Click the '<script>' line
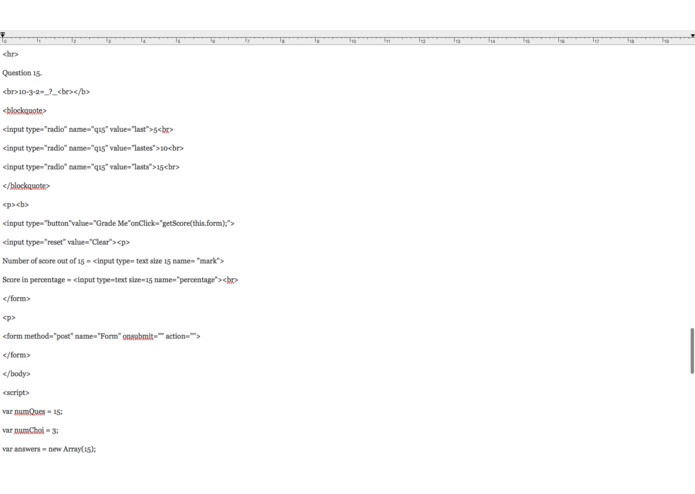The height and width of the screenshot is (494, 695). pyautogui.click(x=16, y=393)
